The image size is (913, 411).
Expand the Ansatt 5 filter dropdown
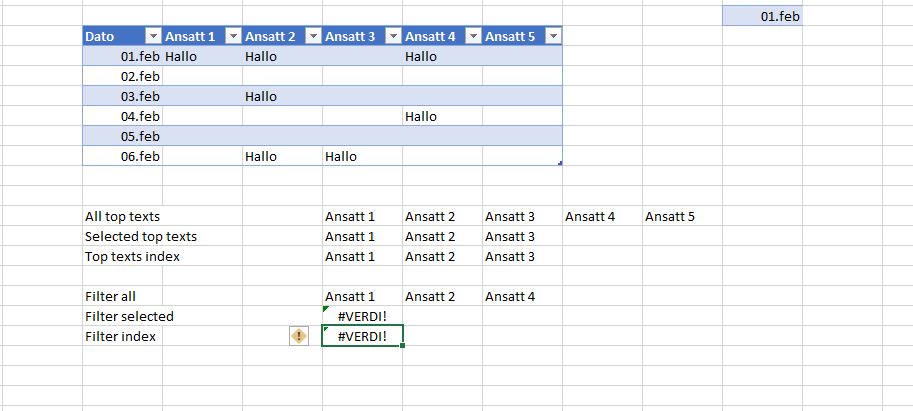552,36
